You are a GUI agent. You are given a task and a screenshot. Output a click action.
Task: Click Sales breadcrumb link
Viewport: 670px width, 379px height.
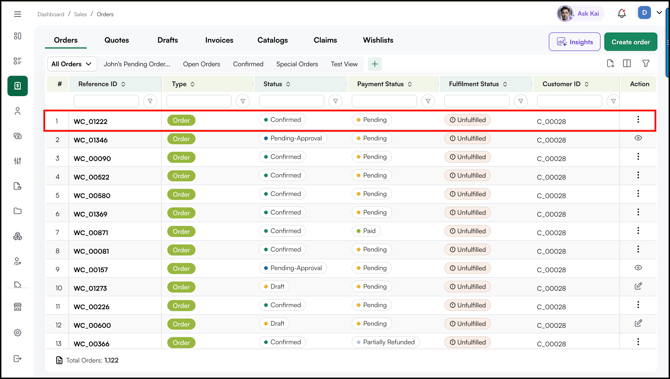point(80,14)
